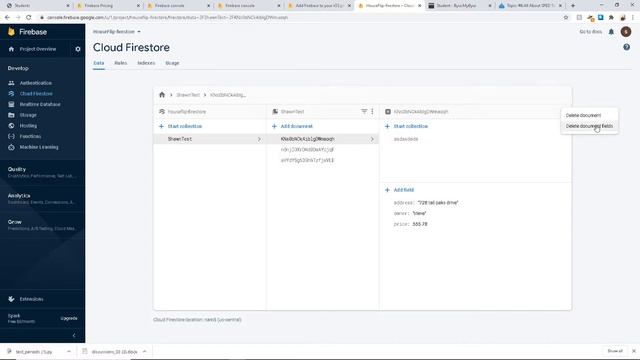Click the notifications bell icon
This screenshot has height=360, width=640.
(x=611, y=32)
